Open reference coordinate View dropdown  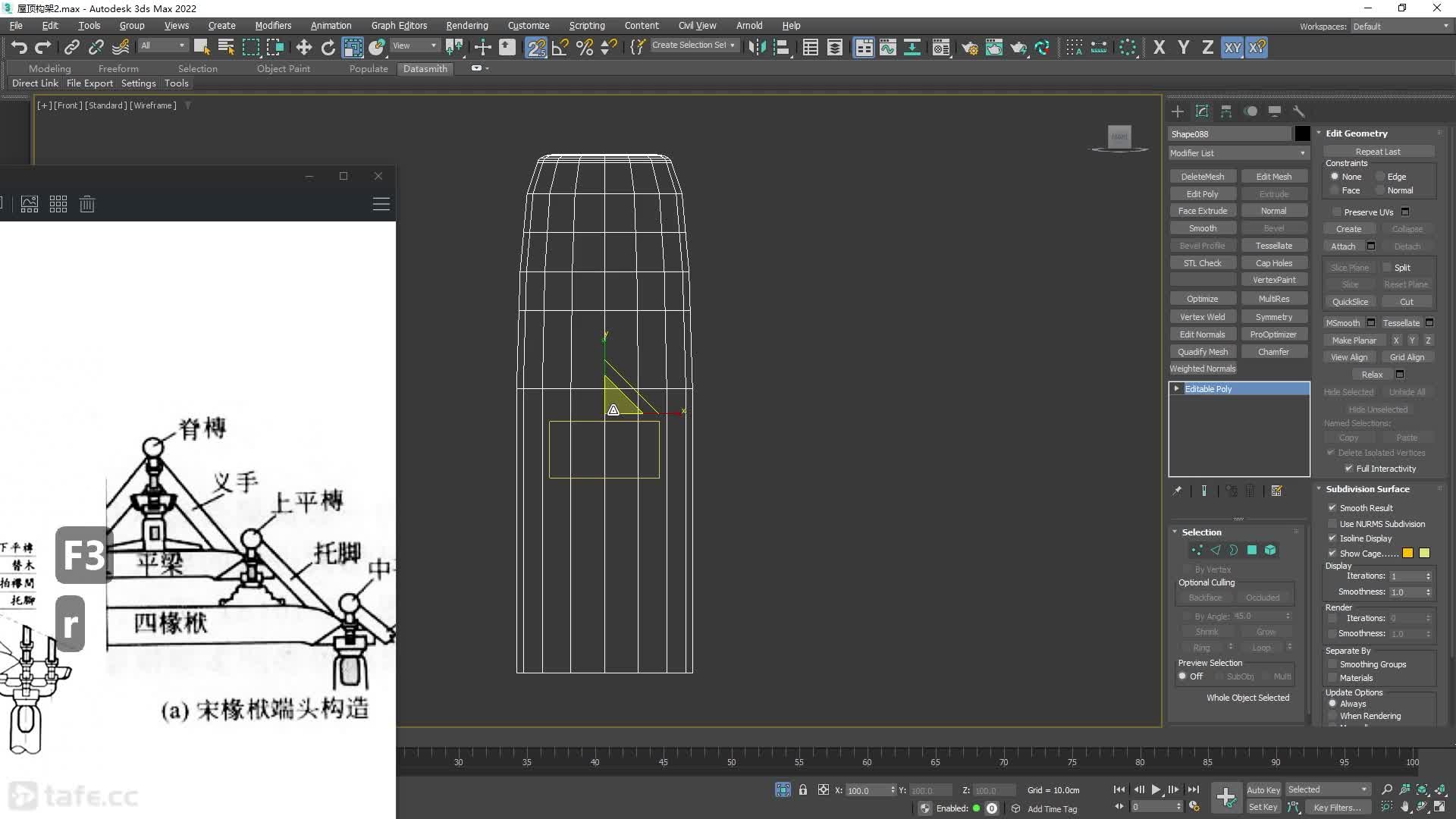point(415,45)
